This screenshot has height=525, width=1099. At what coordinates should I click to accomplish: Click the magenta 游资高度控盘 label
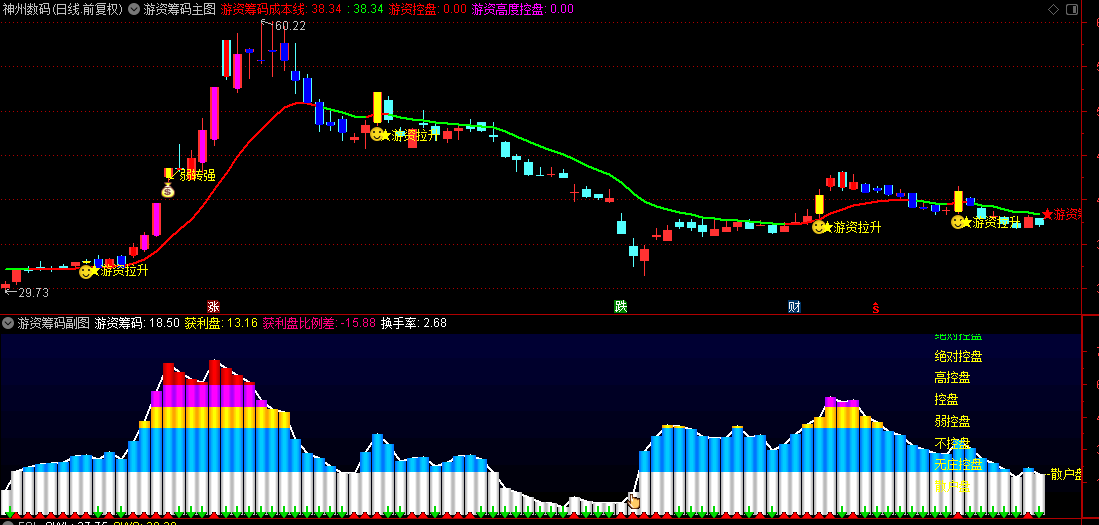[x=523, y=9]
